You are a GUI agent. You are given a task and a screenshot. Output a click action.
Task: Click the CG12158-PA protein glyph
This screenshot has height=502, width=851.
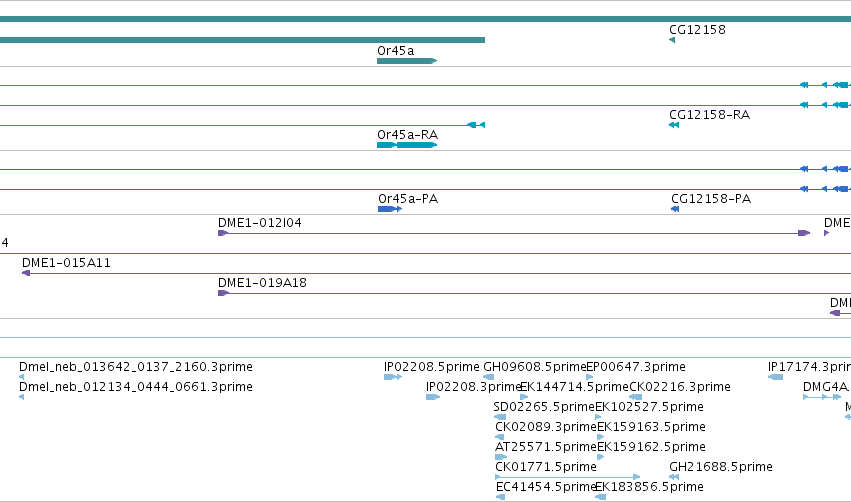675,209
